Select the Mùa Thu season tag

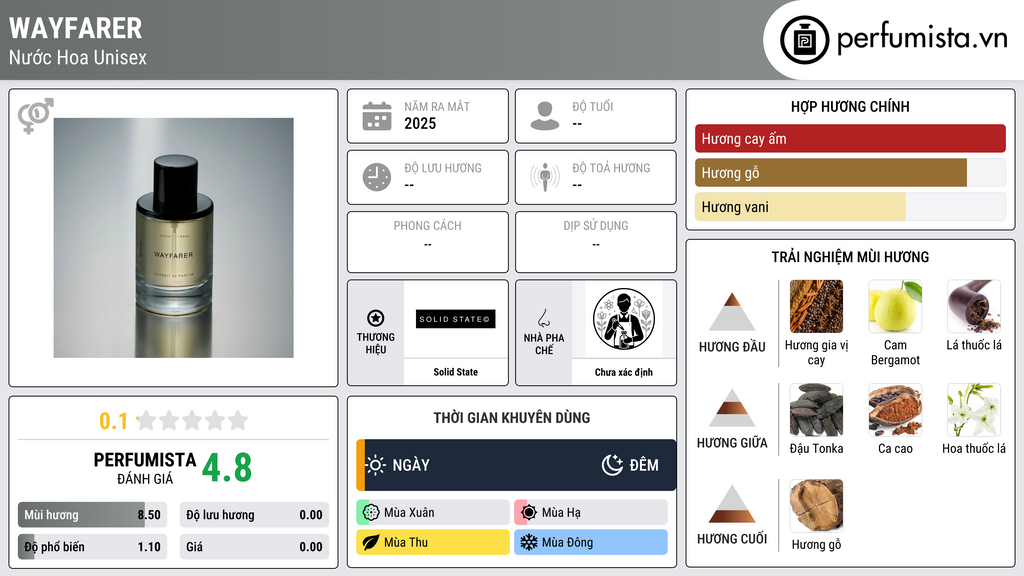click(x=432, y=542)
